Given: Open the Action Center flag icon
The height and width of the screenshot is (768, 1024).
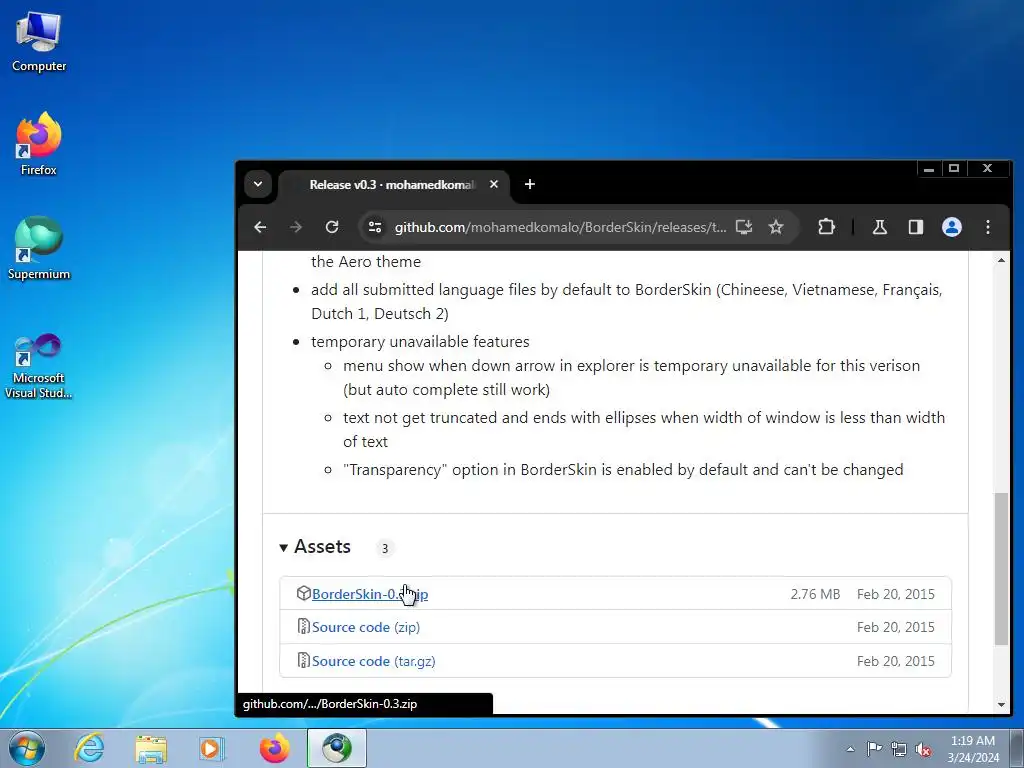Looking at the screenshot, I should (874, 748).
